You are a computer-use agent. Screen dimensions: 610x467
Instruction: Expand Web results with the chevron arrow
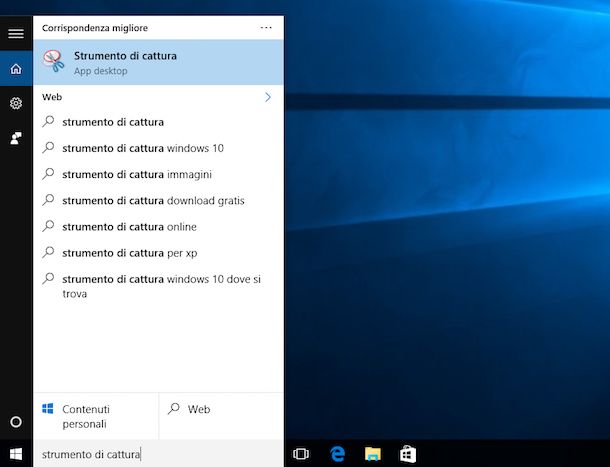[x=268, y=97]
